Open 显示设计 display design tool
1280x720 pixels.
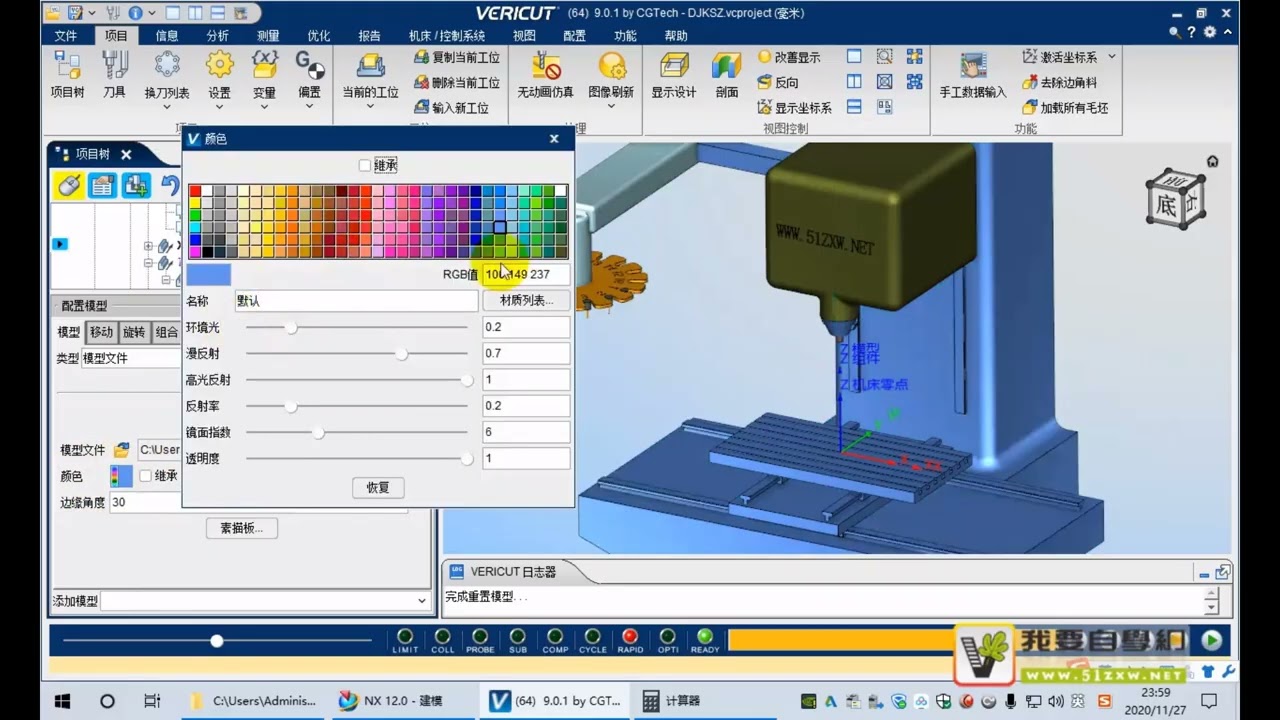674,75
